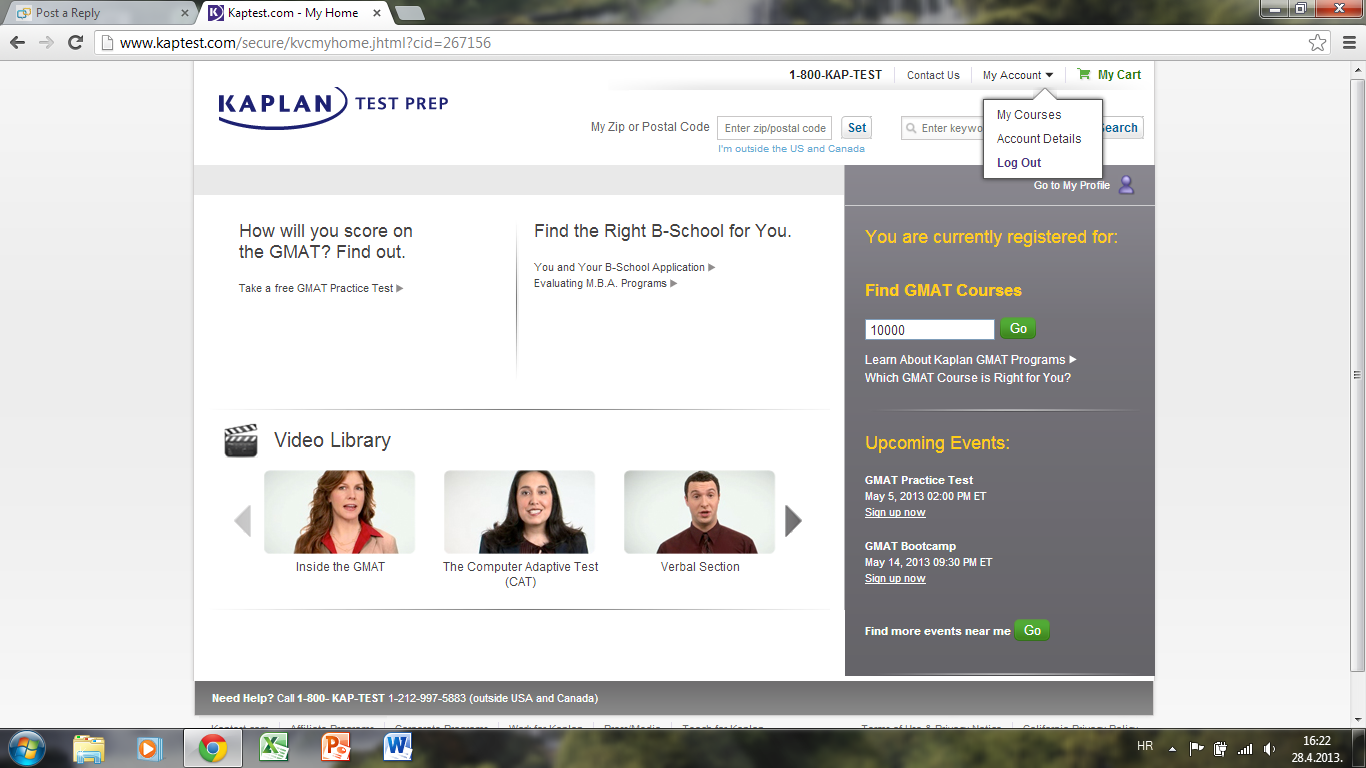
Task: Click the Video Library clapperboard icon
Action: point(241,440)
